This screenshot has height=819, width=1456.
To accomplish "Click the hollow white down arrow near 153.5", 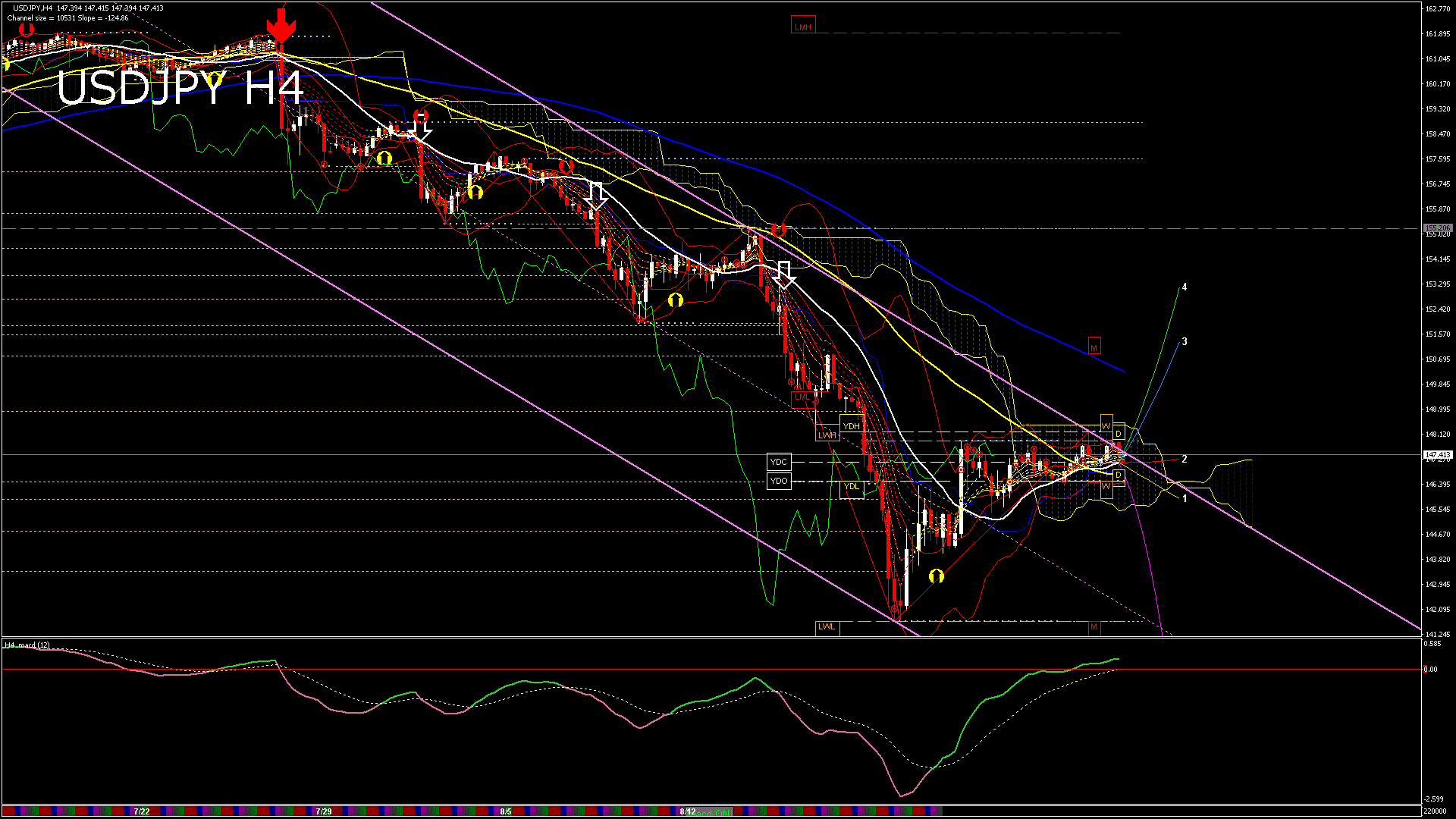I will (784, 275).
